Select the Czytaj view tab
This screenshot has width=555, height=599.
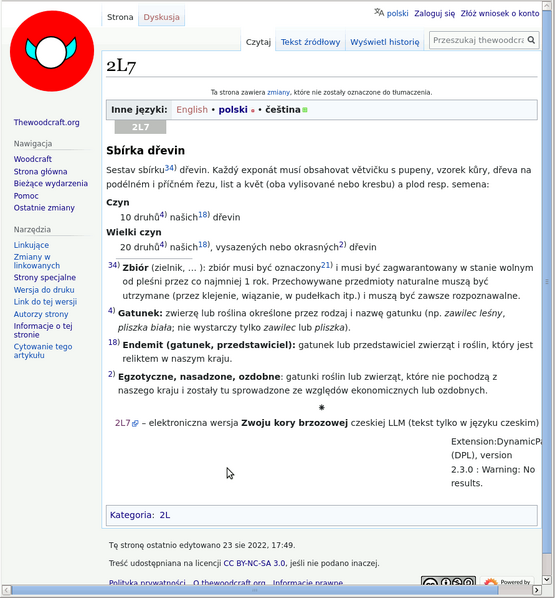click(x=258, y=42)
